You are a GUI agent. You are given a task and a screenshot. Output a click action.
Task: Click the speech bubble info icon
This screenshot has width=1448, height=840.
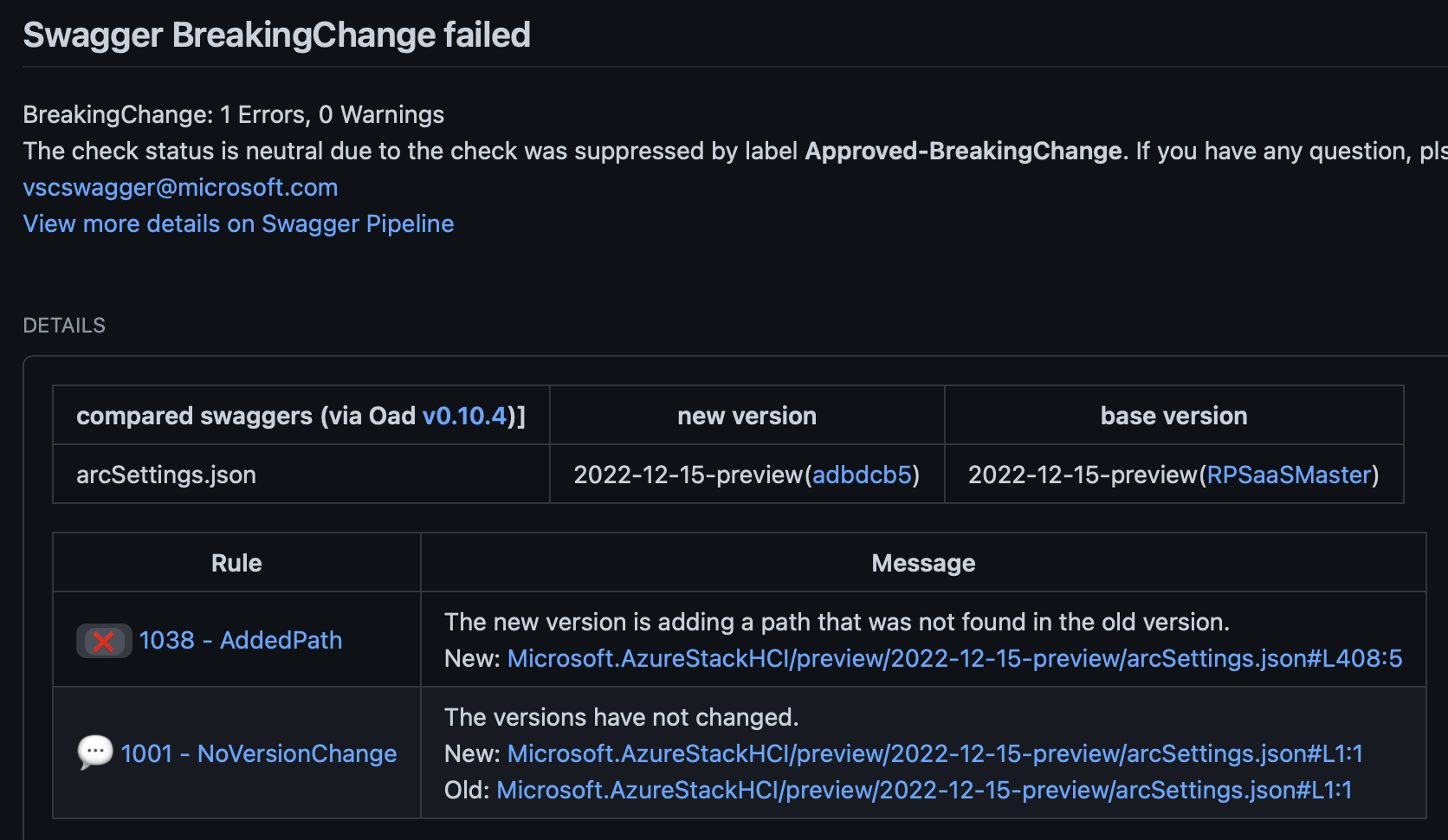pyautogui.click(x=95, y=753)
